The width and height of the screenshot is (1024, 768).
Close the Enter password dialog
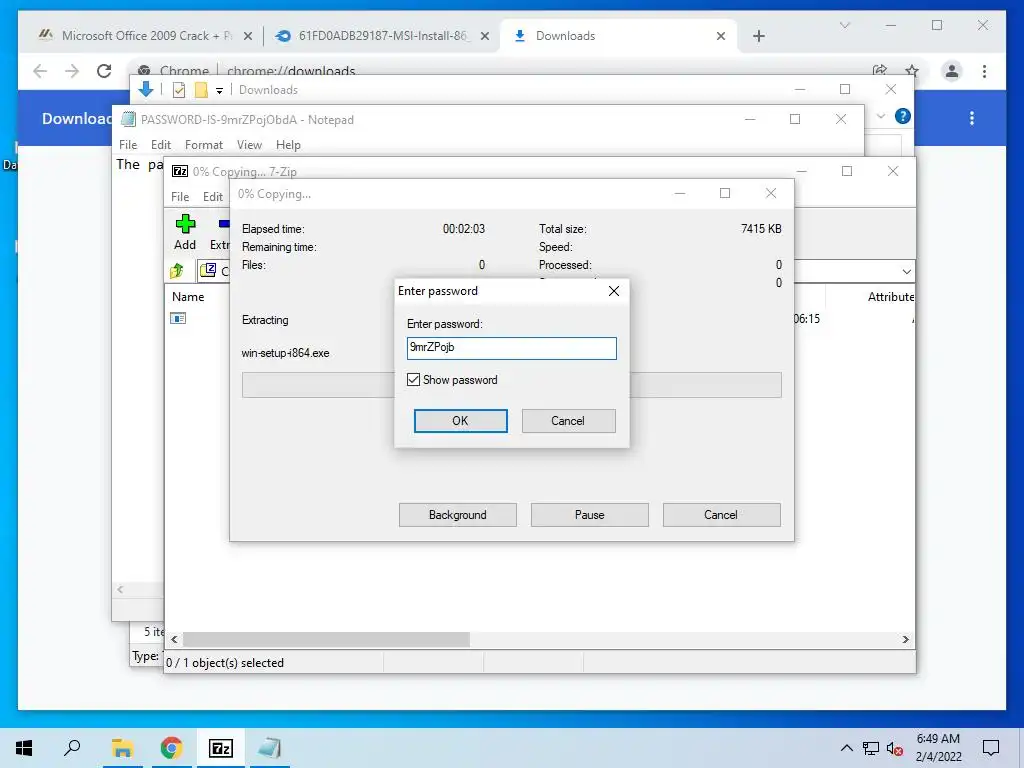pyautogui.click(x=614, y=291)
